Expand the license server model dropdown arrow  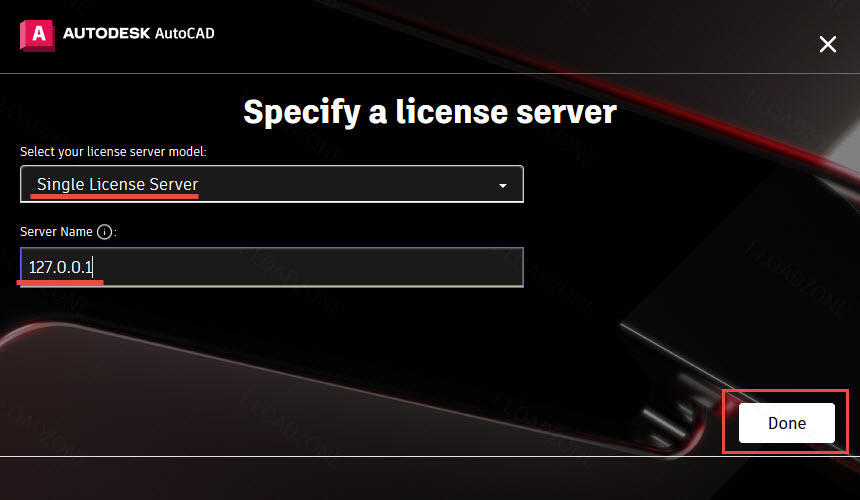502,185
